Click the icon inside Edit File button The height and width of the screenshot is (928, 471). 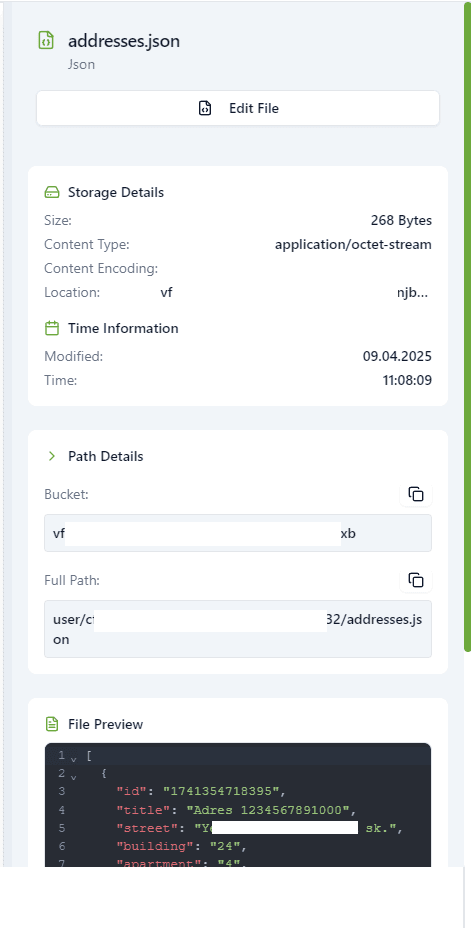(x=205, y=108)
